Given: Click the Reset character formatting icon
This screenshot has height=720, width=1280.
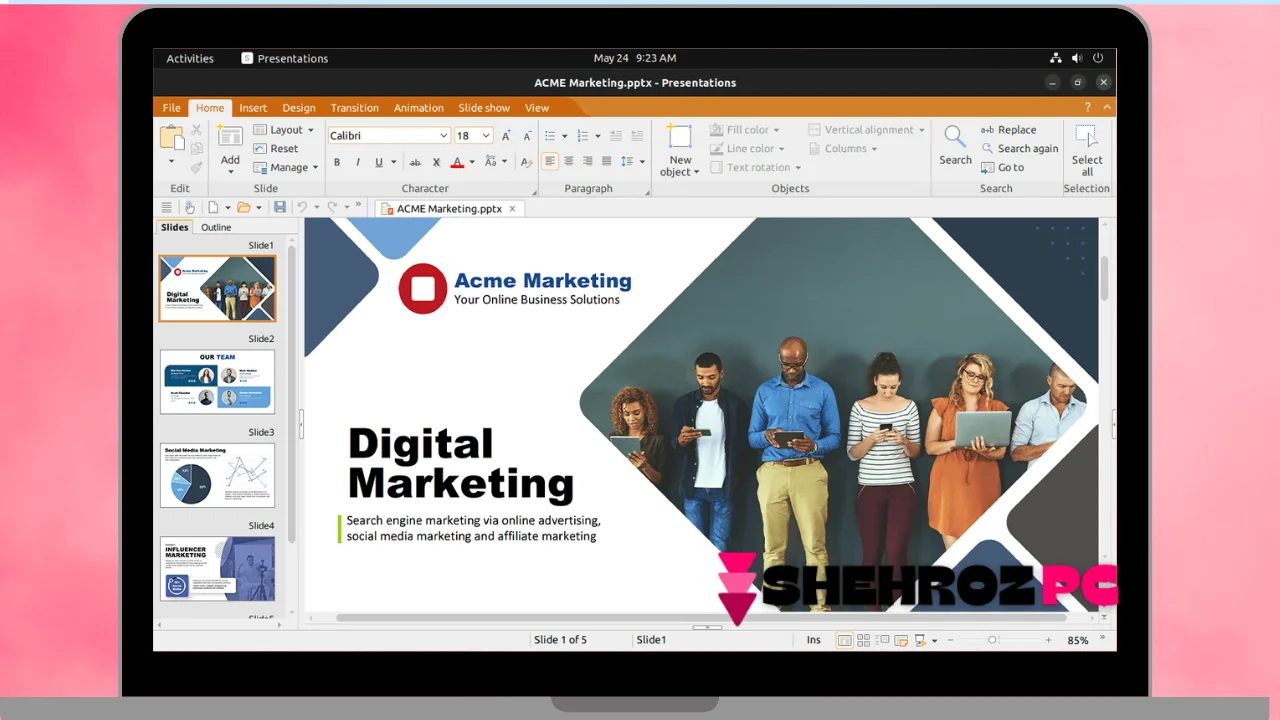Looking at the screenshot, I should (x=527, y=162).
